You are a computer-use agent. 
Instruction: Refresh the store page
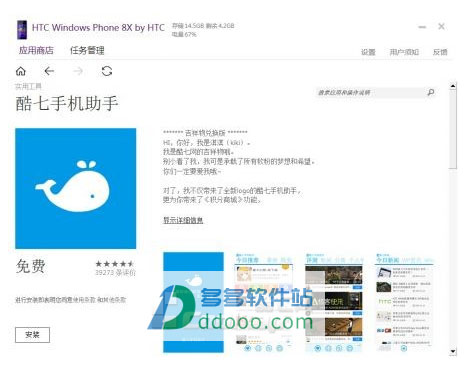tap(107, 71)
